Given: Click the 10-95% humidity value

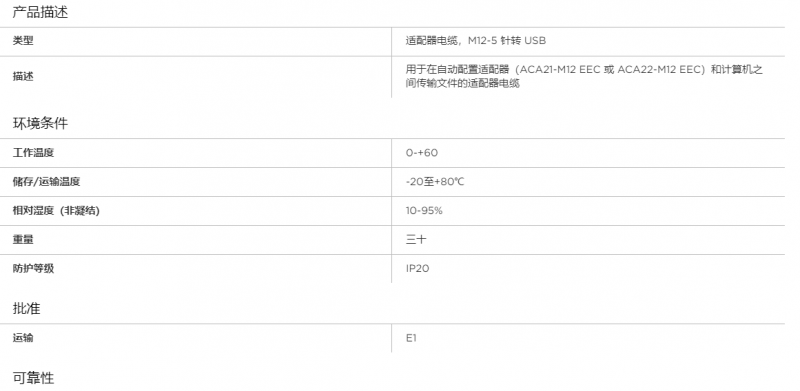Looking at the screenshot, I should (424, 211).
